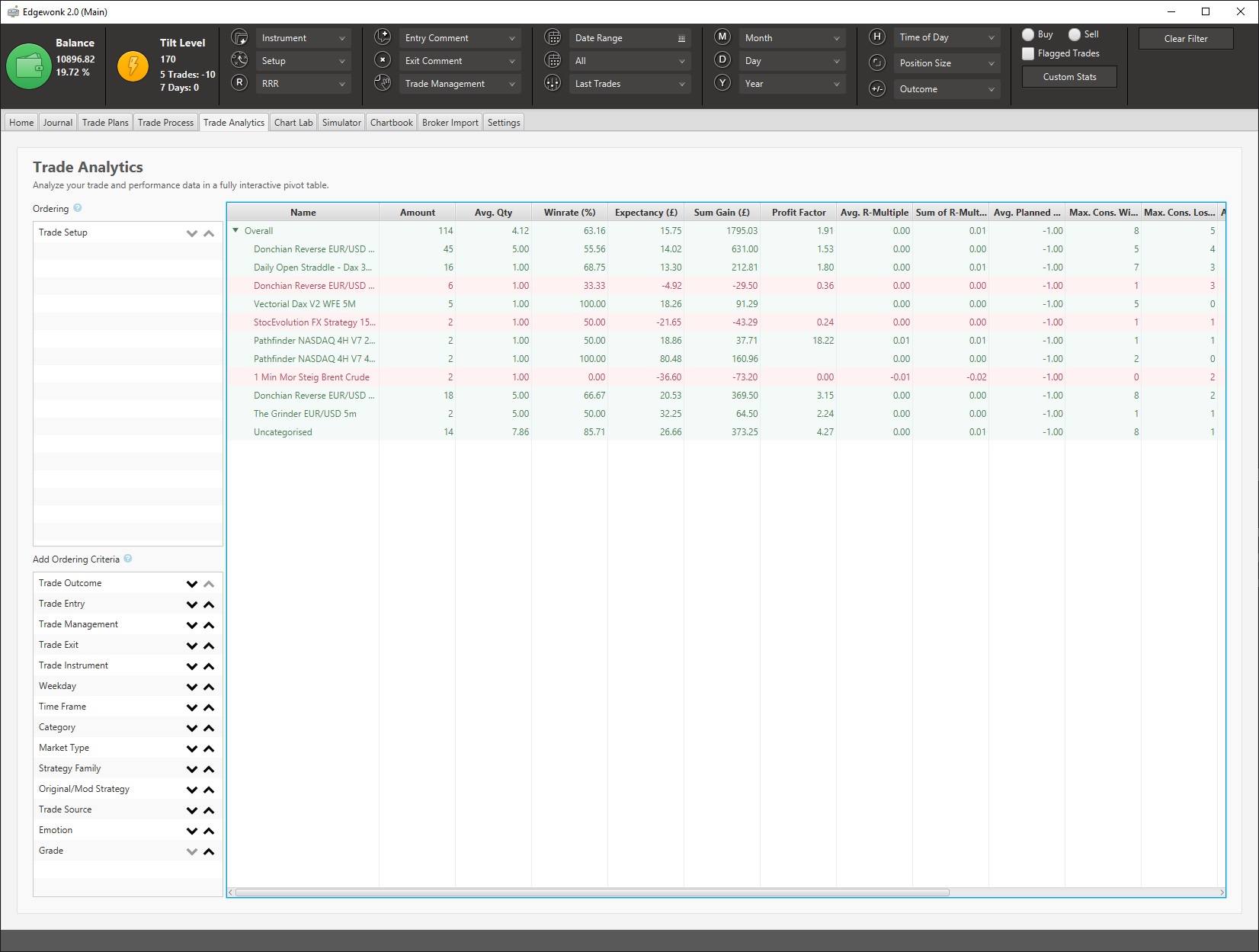
Task: Open the Trade Management dropdown
Action: pyautogui.click(x=460, y=84)
